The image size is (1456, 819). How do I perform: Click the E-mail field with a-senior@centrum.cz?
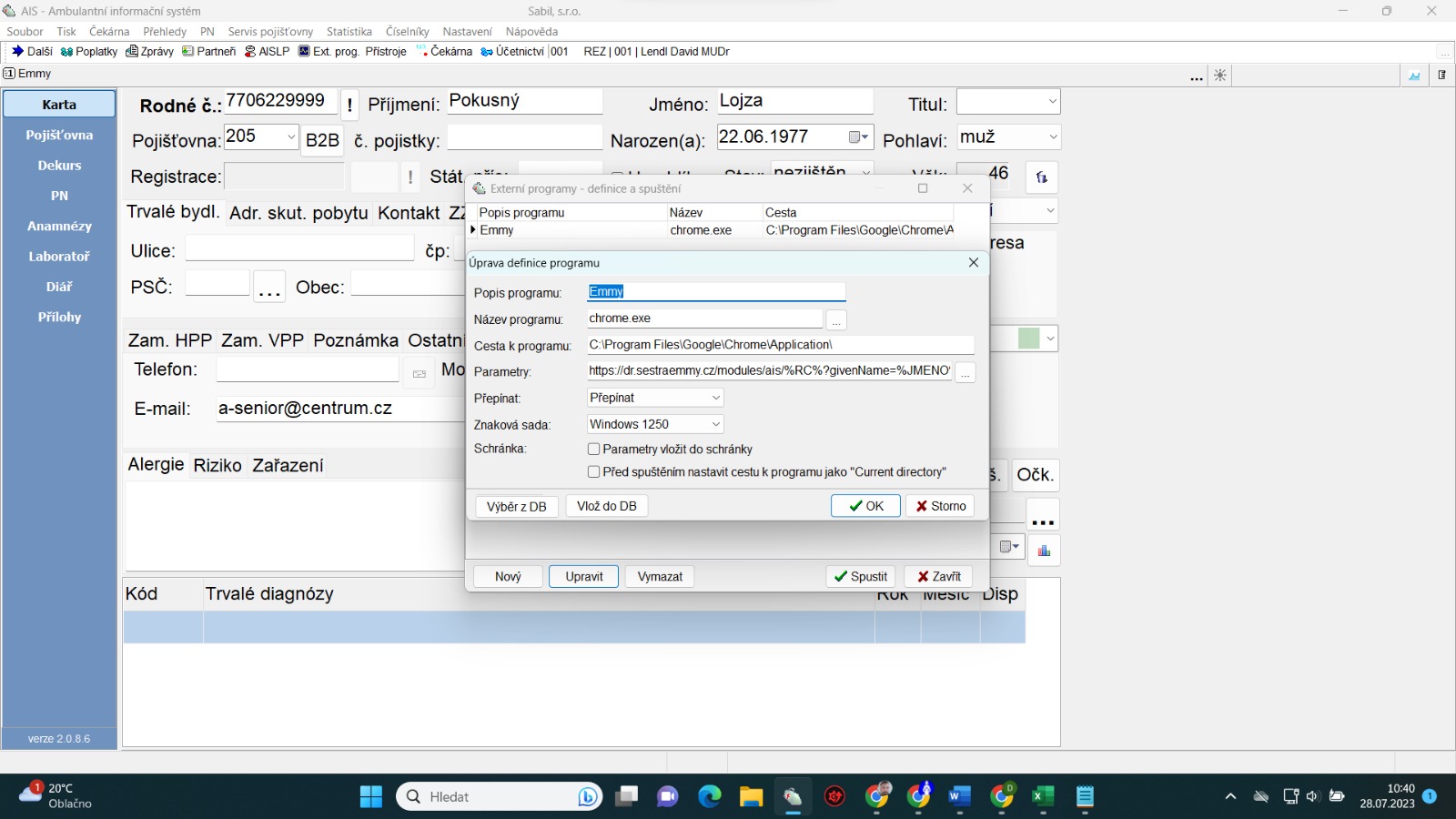point(340,409)
